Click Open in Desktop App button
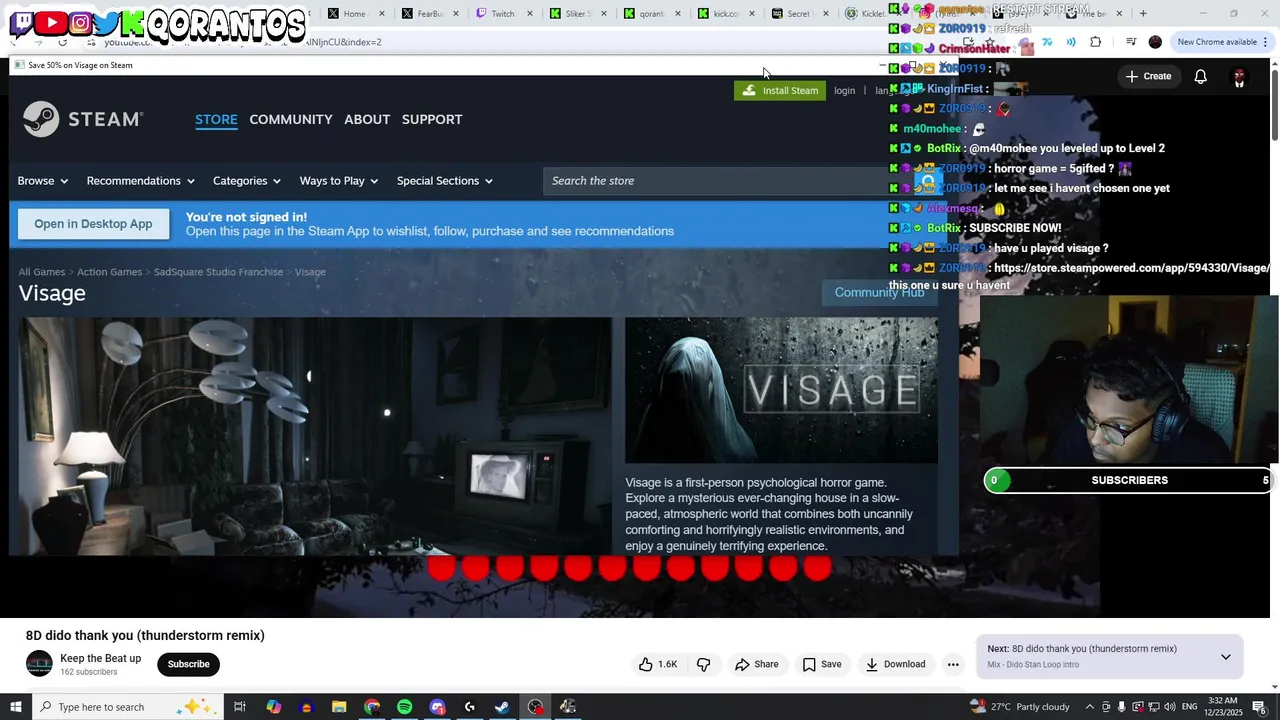 point(93,224)
